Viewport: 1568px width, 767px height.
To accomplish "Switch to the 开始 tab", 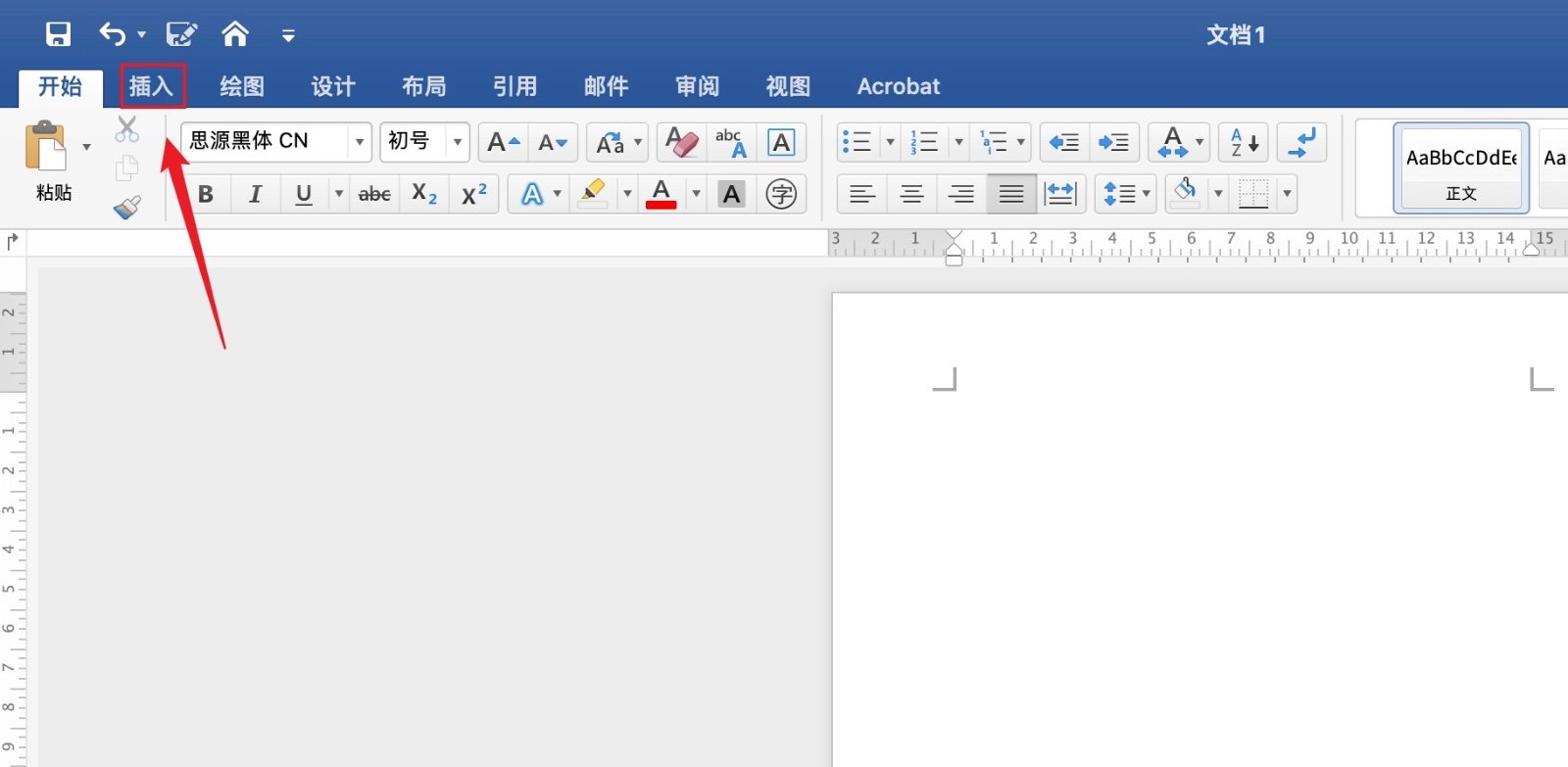I will point(60,87).
